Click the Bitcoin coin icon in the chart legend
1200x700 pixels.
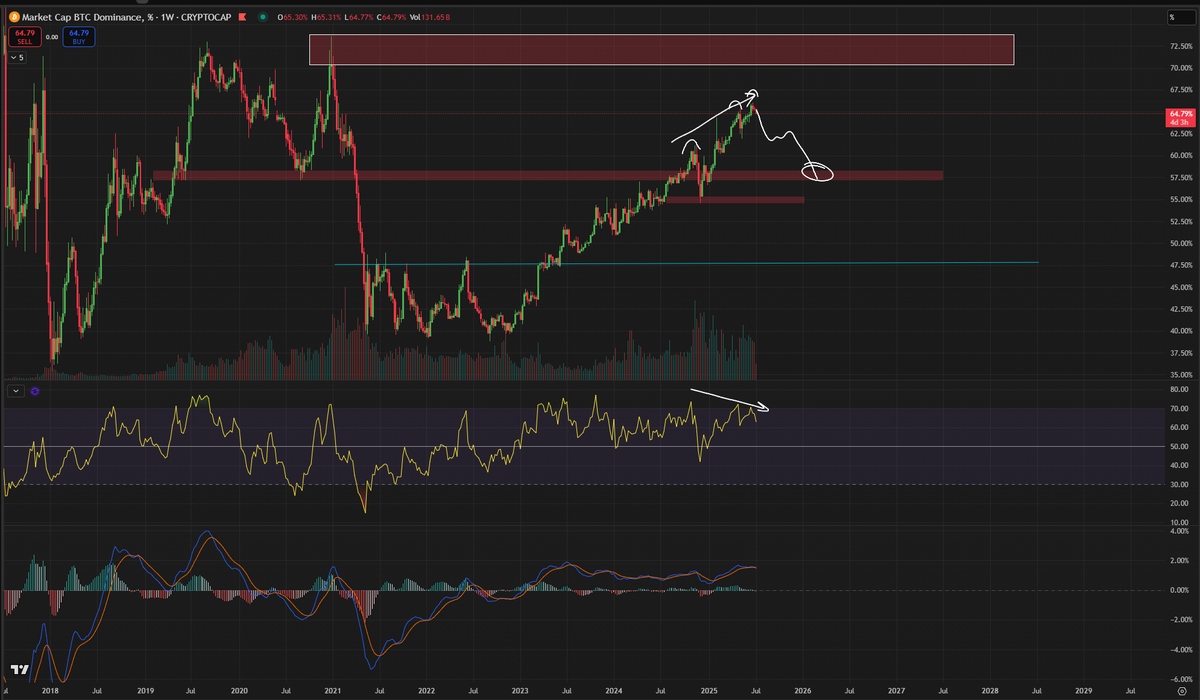point(15,17)
